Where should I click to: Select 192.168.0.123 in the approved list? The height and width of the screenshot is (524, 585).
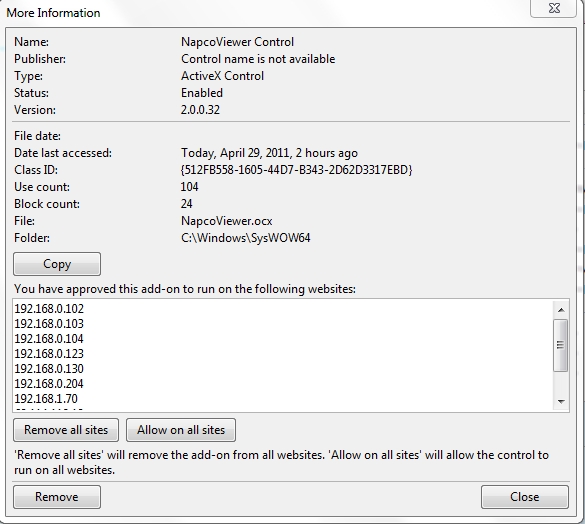pyautogui.click(x=49, y=353)
